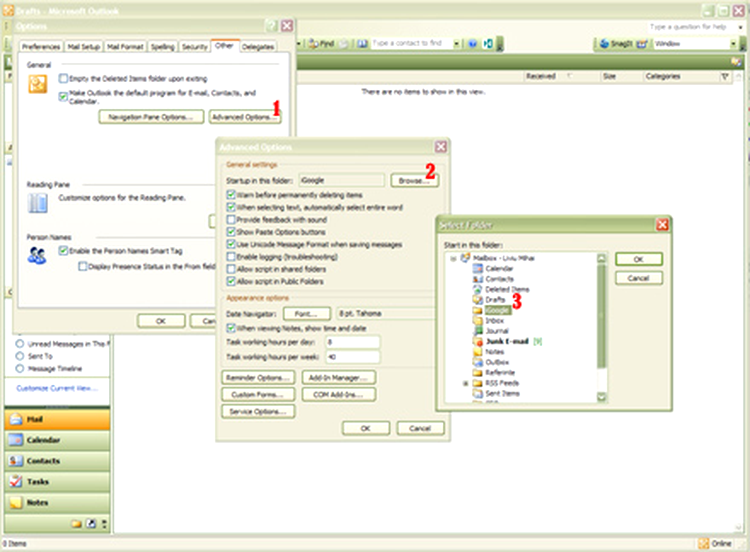The width and height of the screenshot is (750, 552).
Task: Open the Add-In Manager button
Action: pyautogui.click(x=339, y=377)
